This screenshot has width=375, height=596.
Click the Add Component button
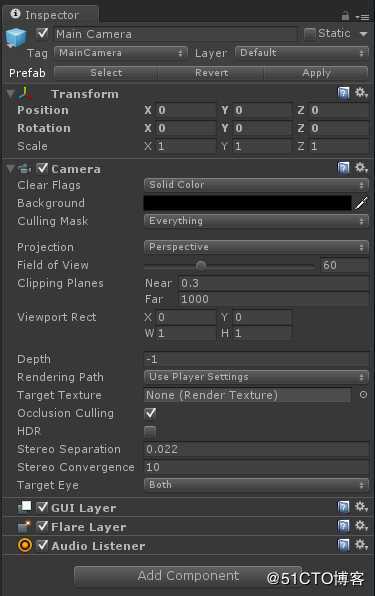point(188,576)
